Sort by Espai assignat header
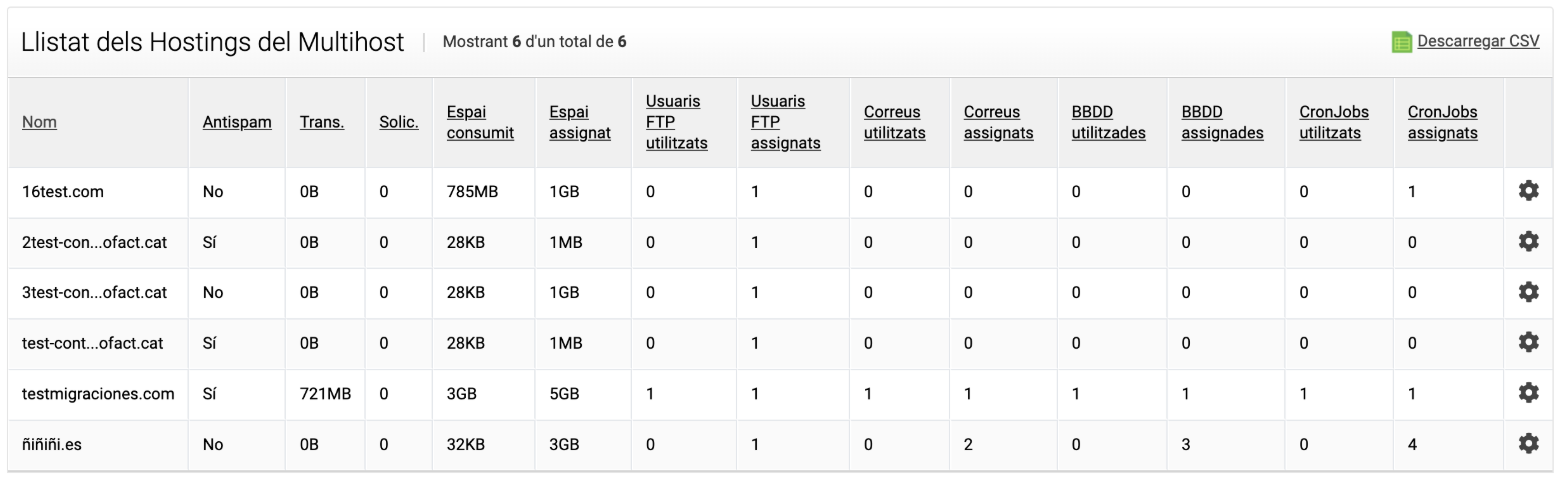Screen dimensions: 1564x478 (580, 122)
